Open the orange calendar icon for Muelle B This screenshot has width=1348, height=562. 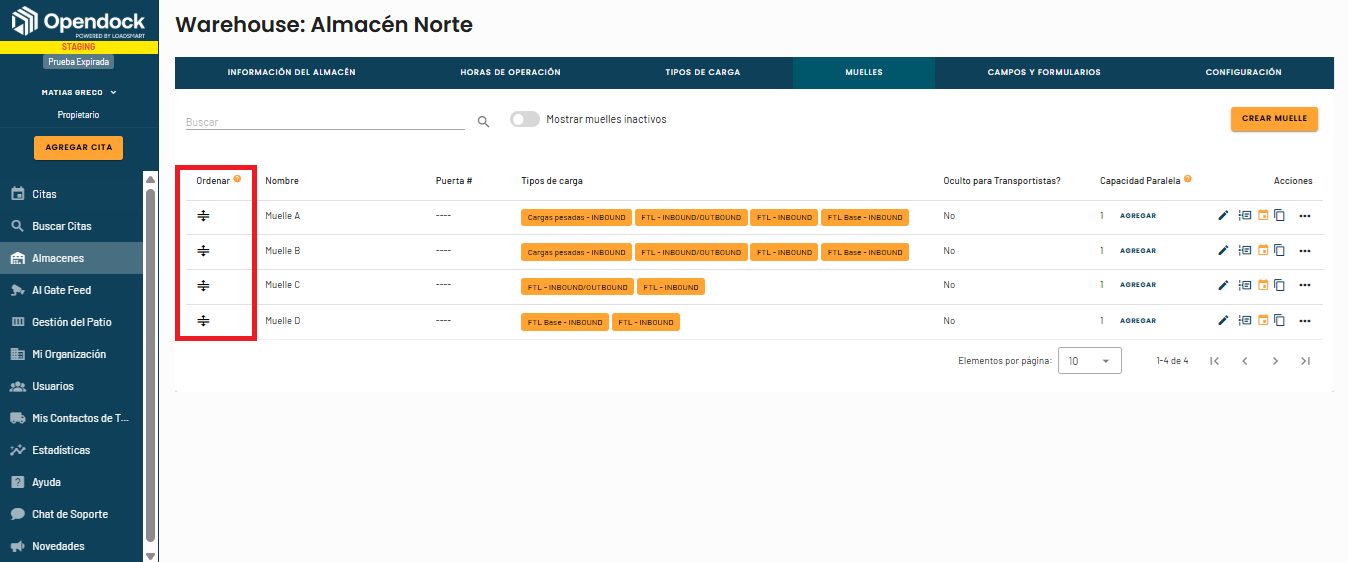tap(1263, 250)
